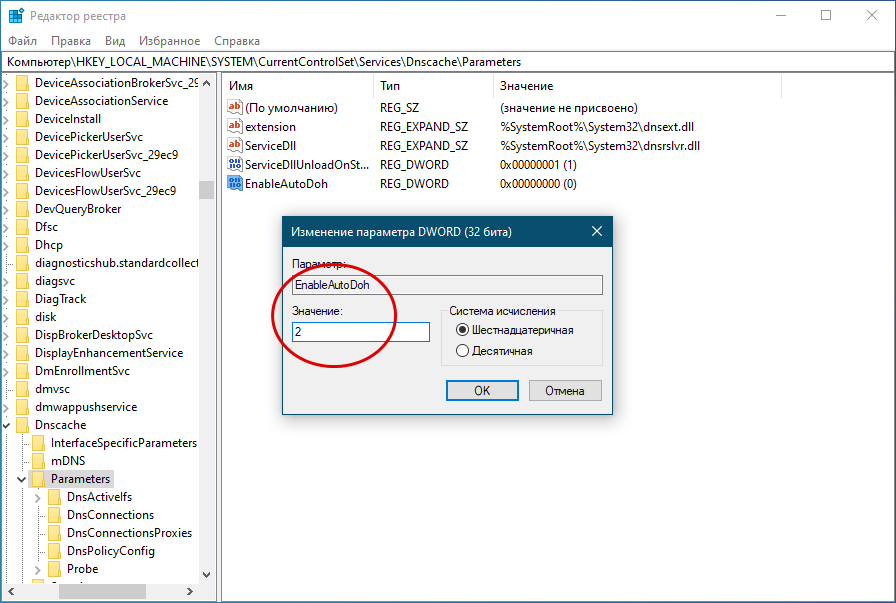Click folder icon of mDNS key

tap(39, 461)
